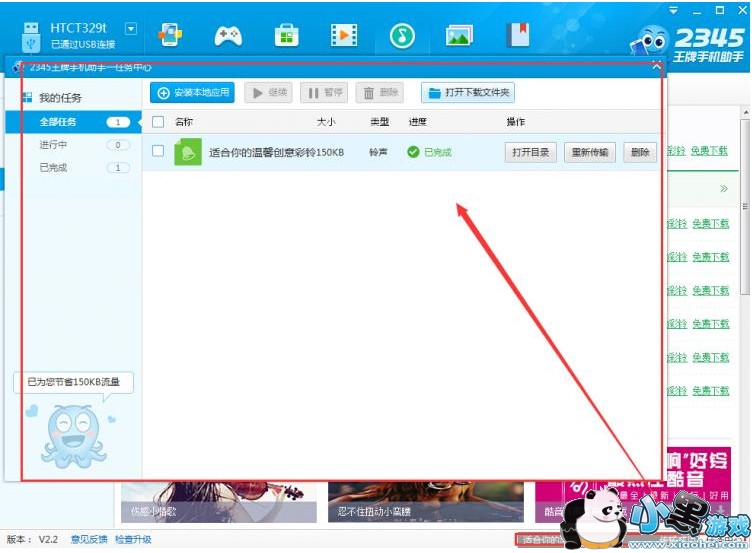This screenshot has height=553, width=752.
Task: Click the 版本: V2.2 status text
Action: (33, 539)
